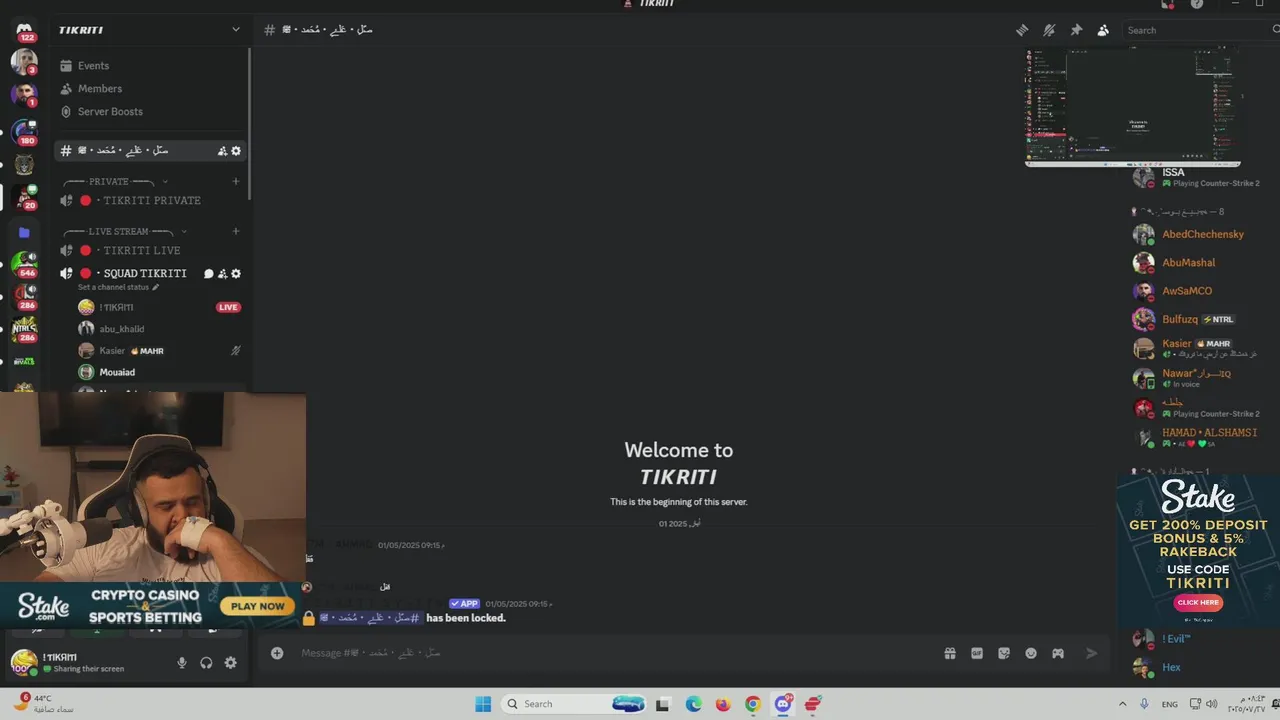Open the emoji picker

point(1031,653)
